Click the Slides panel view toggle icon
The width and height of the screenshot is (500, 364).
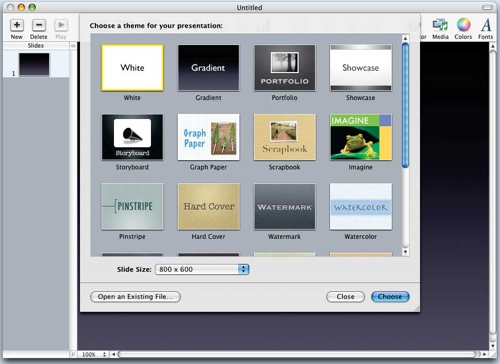pos(73,46)
